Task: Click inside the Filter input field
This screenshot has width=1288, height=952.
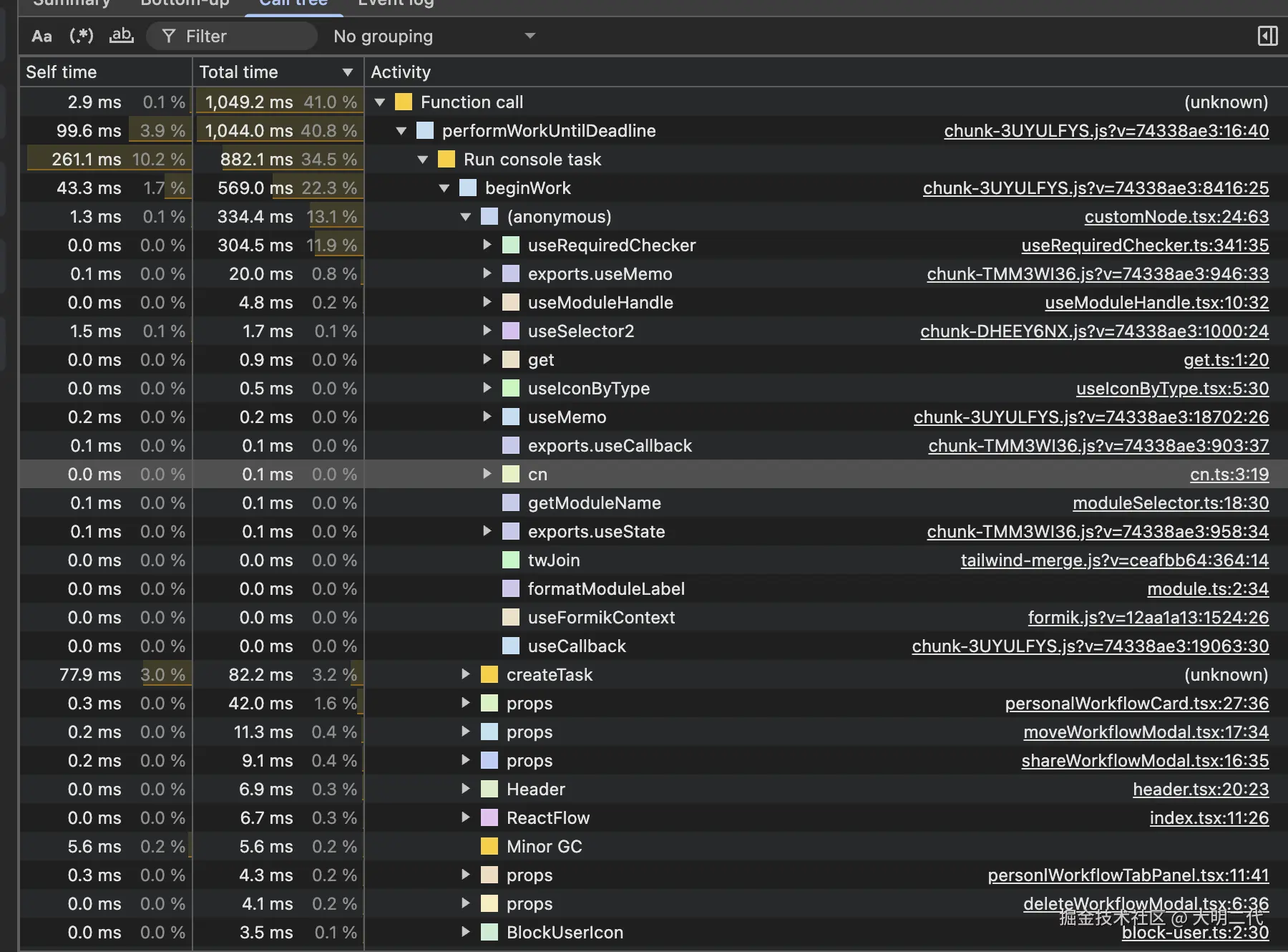Action: [236, 36]
